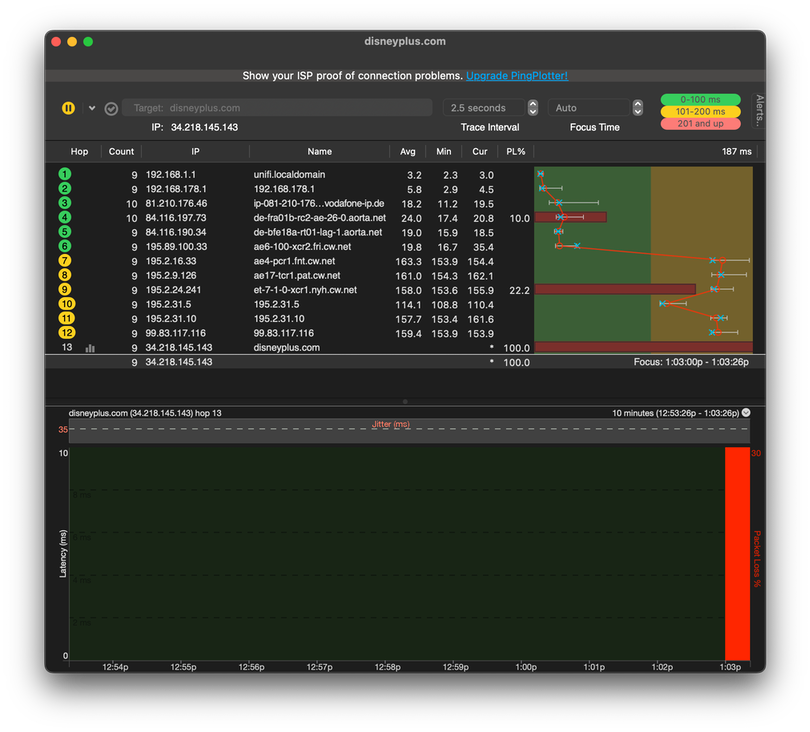Click de-bfe18a-rt01-lag-1.aorta.net hostname

[x=318, y=232]
